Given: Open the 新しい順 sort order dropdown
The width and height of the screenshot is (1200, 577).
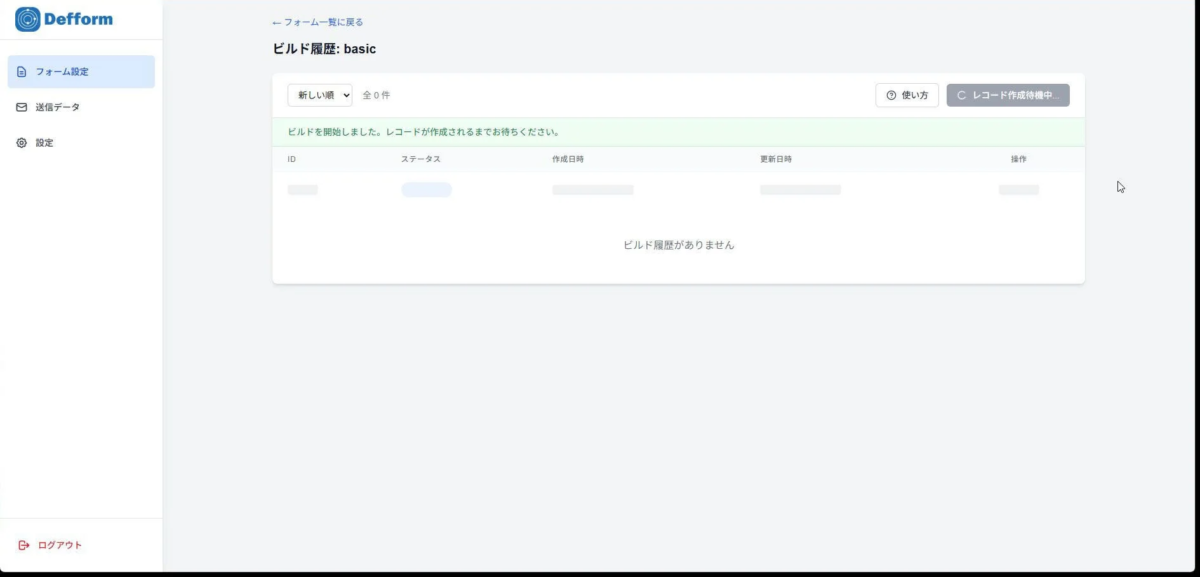Looking at the screenshot, I should (x=320, y=95).
